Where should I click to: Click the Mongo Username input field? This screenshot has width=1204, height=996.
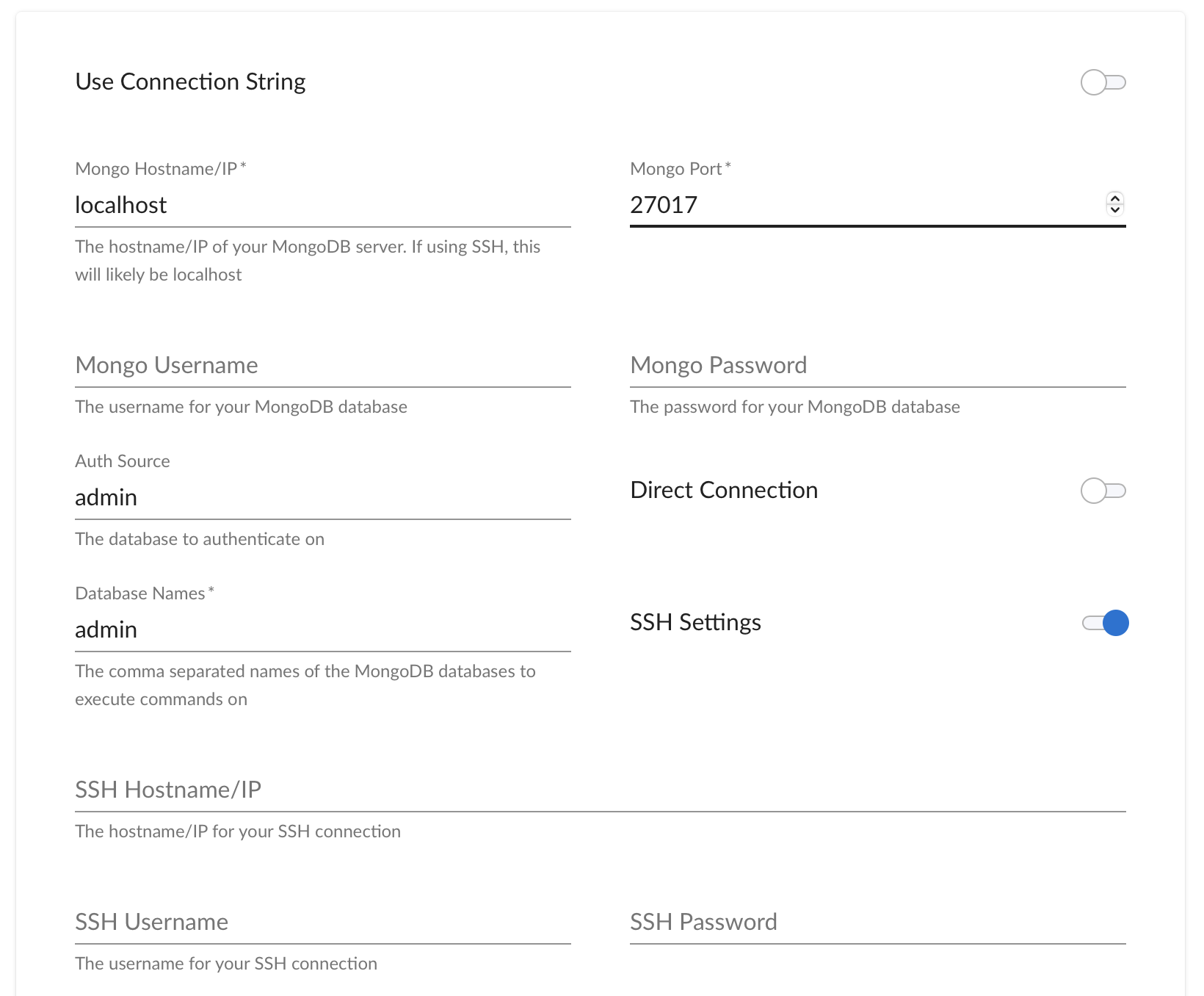pyautogui.click(x=323, y=365)
